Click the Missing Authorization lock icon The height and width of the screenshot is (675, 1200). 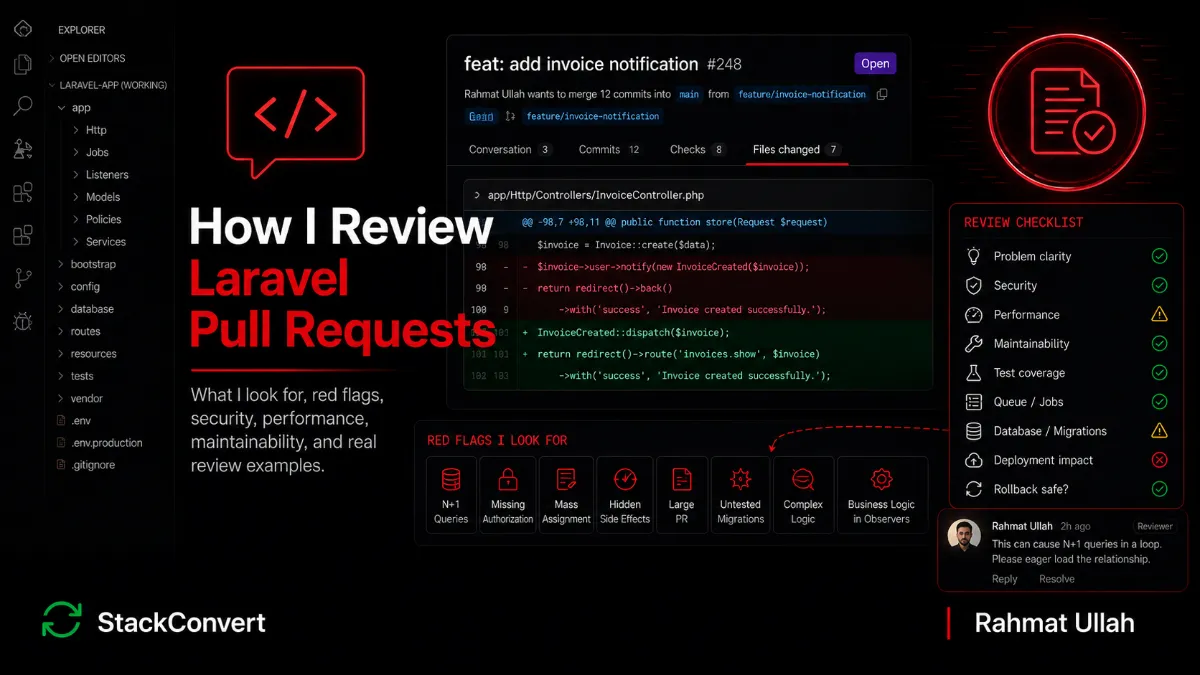(508, 478)
